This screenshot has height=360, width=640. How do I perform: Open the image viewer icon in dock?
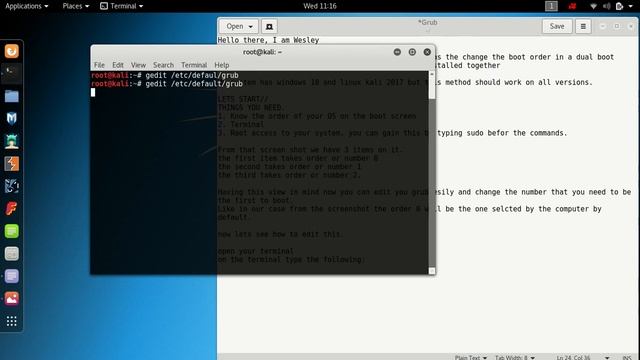point(11,299)
